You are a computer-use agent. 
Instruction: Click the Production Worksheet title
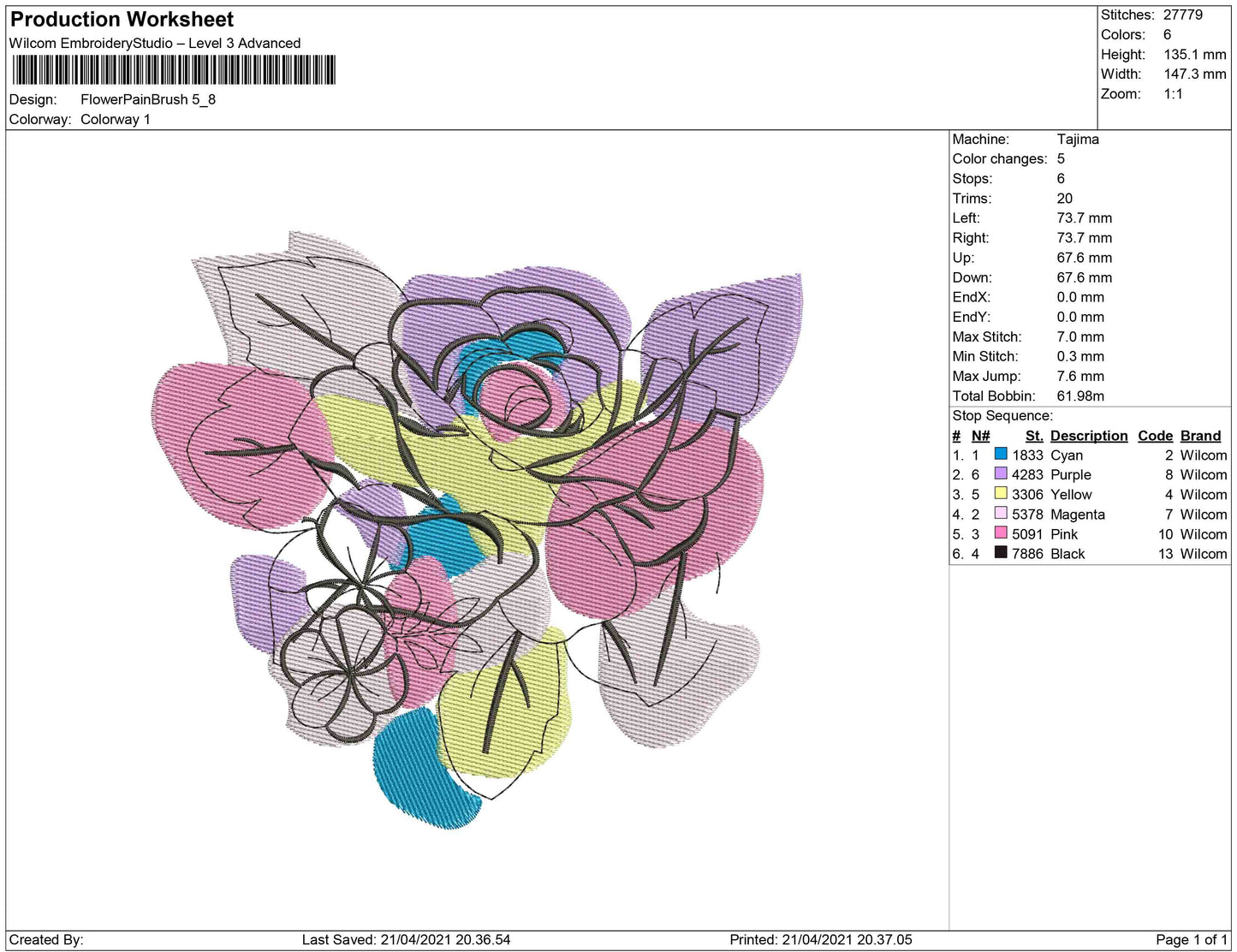121,18
